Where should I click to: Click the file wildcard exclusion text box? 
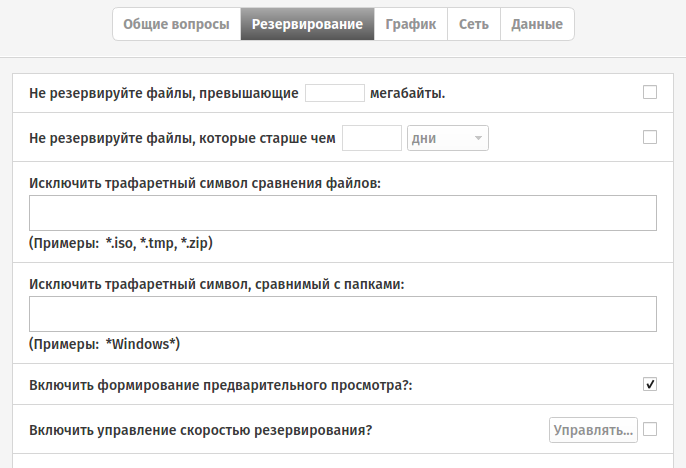[x=343, y=213]
